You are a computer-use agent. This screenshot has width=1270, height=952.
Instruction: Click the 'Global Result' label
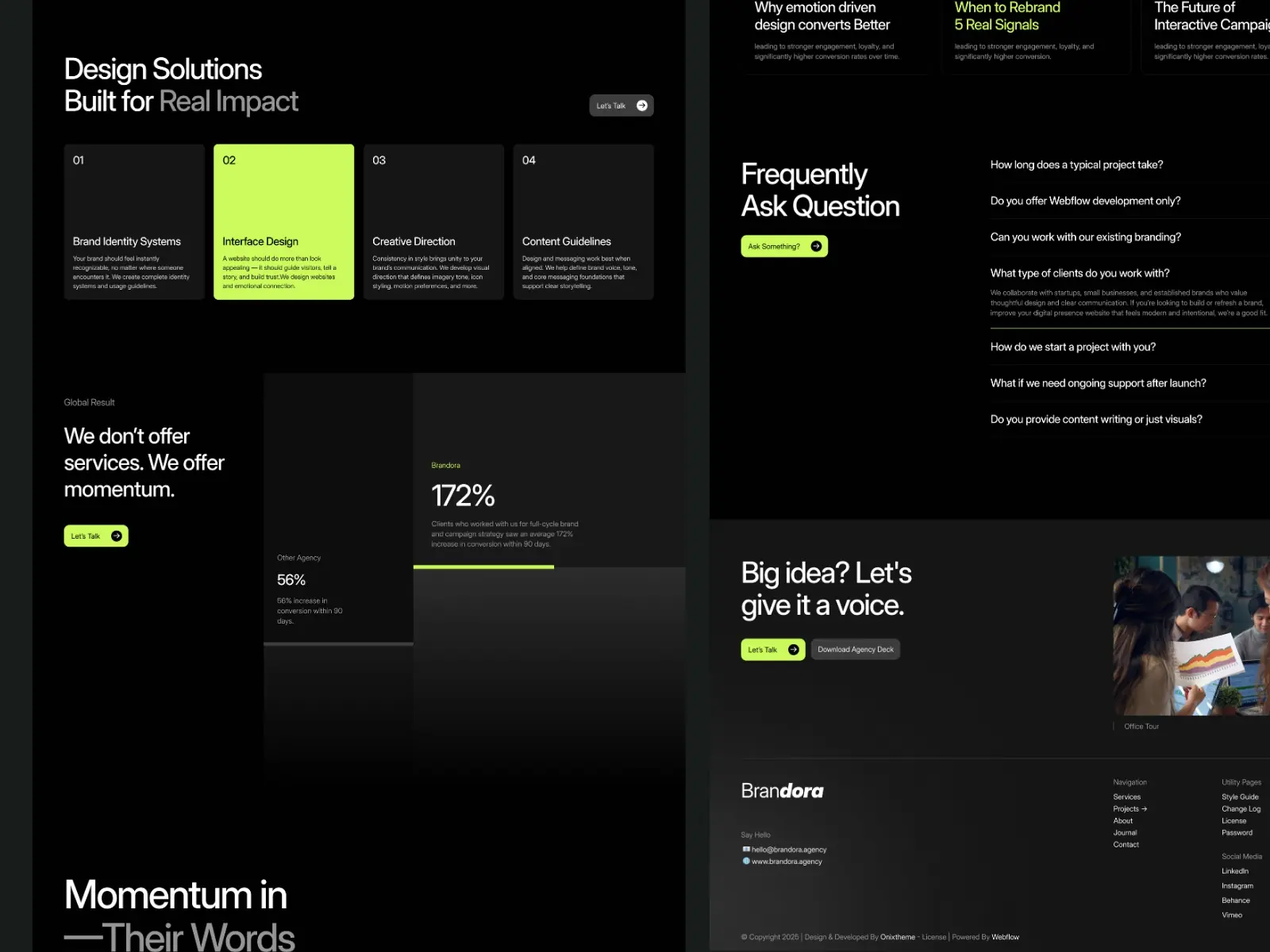(x=89, y=402)
